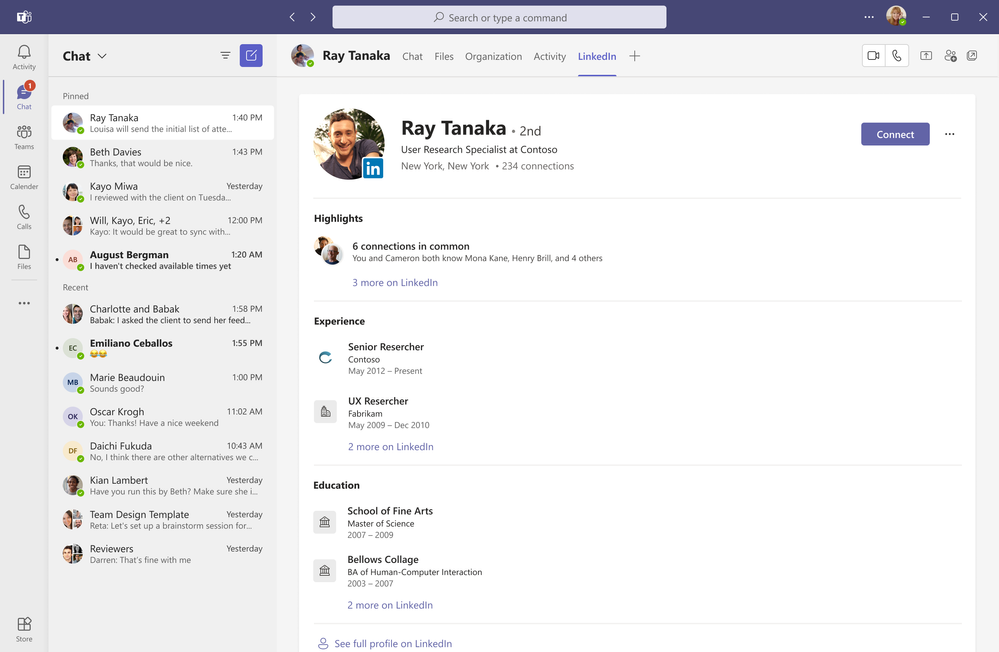This screenshot has width=999, height=652.
Task: Click the Contoso company logo icon
Action: tap(325, 358)
